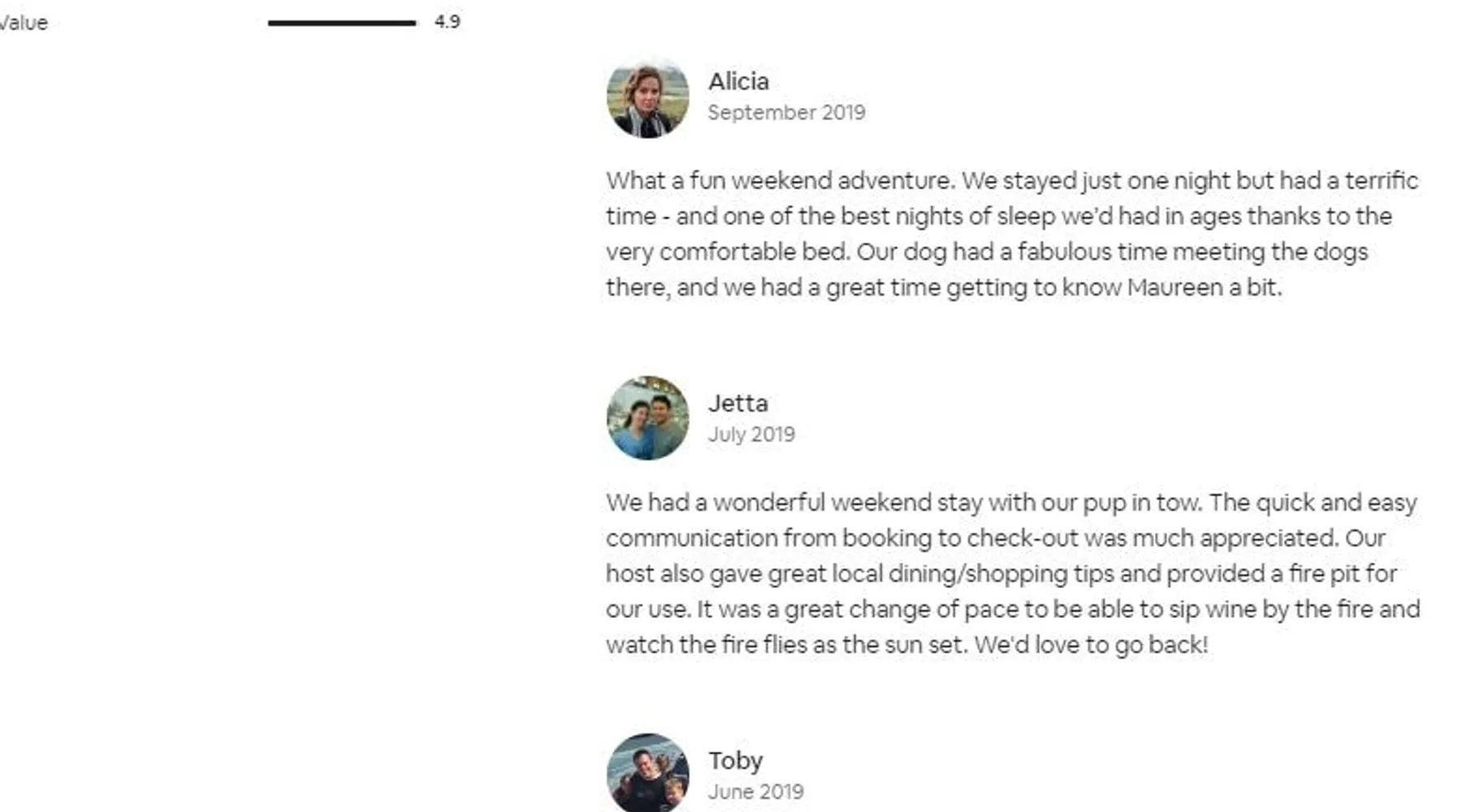Click the Value rating bar
Image resolution: width=1462 pixels, height=812 pixels.
coord(341,23)
